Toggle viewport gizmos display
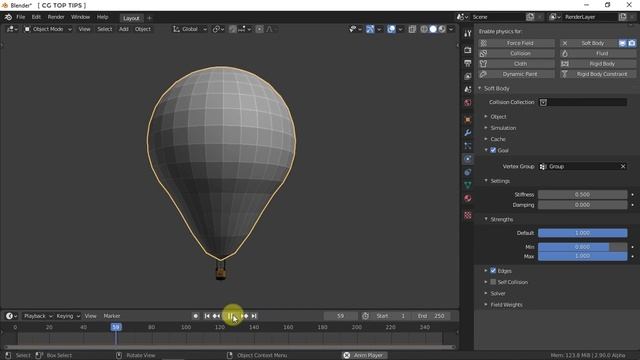 coord(370,29)
